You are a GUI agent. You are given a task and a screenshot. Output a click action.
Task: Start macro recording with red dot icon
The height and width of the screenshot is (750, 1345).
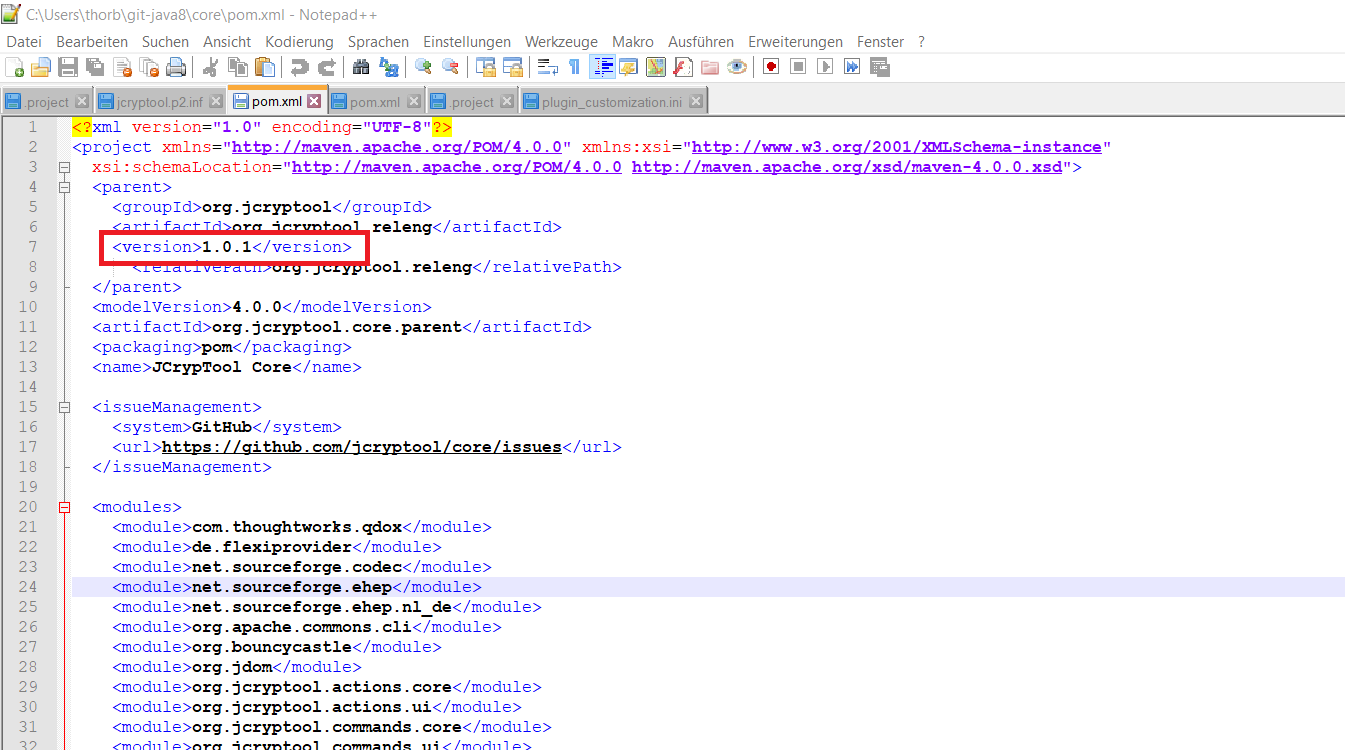[x=771, y=67]
